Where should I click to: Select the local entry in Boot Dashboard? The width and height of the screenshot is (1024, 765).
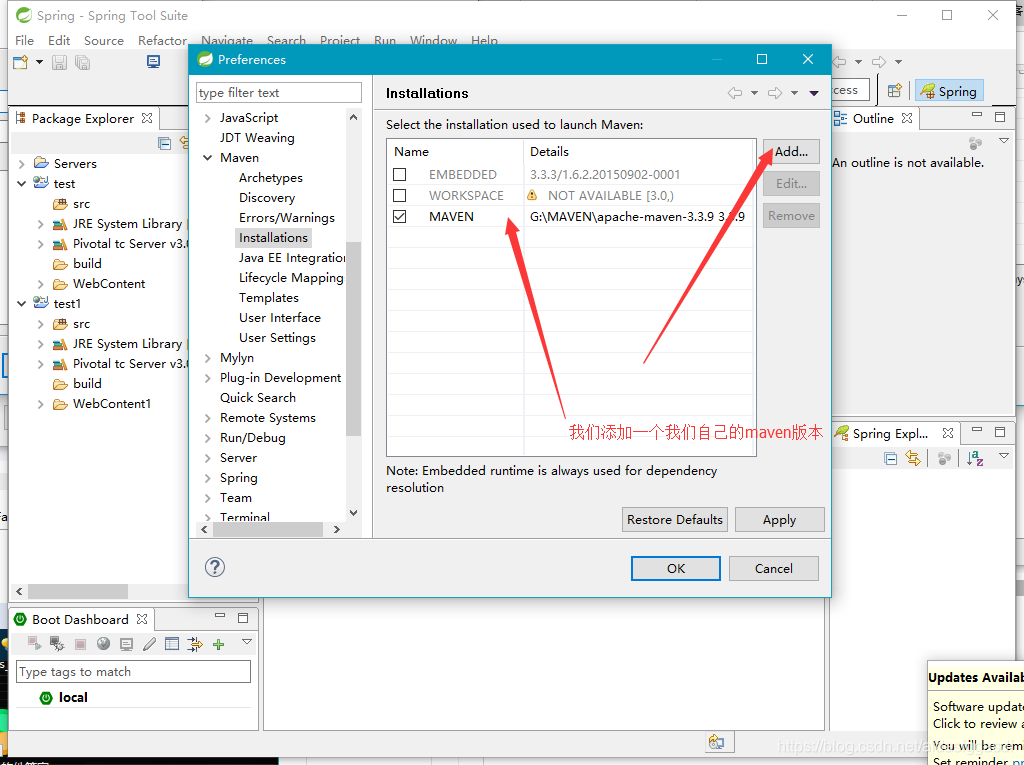[72, 697]
